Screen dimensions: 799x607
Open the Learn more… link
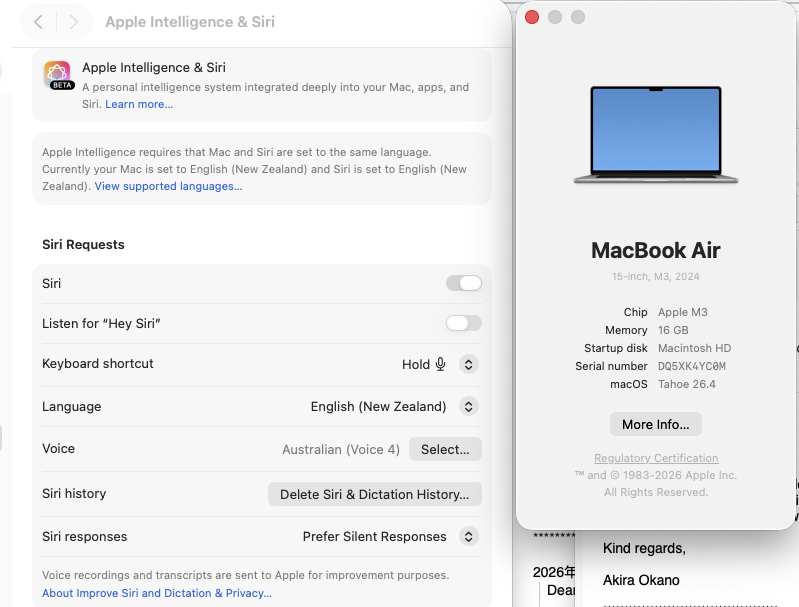pyautogui.click(x=139, y=104)
